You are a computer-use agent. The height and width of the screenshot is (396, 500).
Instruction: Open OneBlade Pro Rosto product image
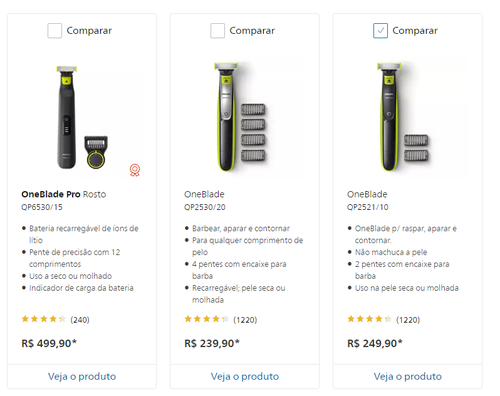click(82, 118)
